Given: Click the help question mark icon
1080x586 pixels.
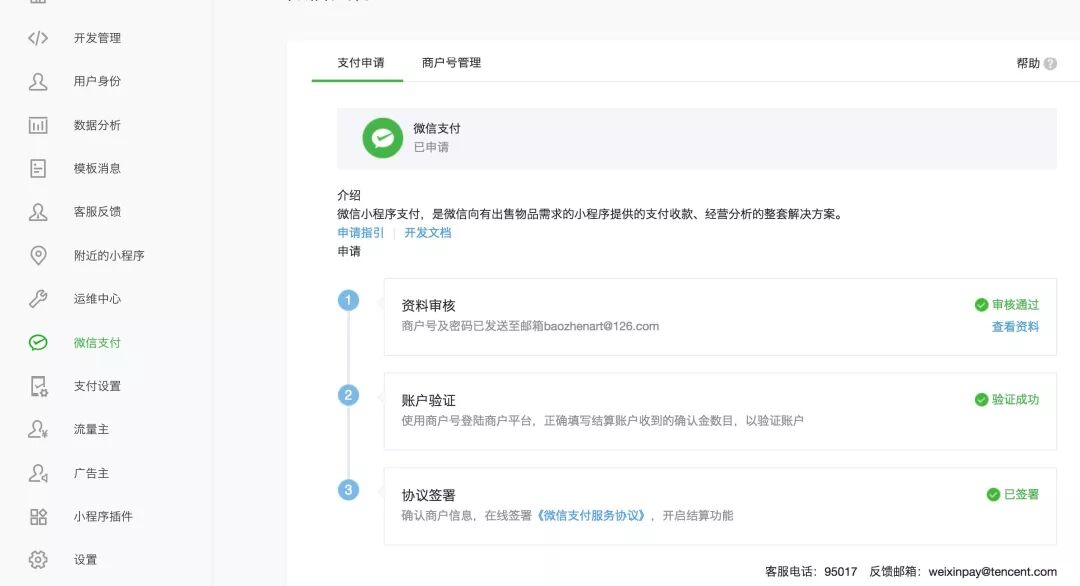Looking at the screenshot, I should 1050,63.
